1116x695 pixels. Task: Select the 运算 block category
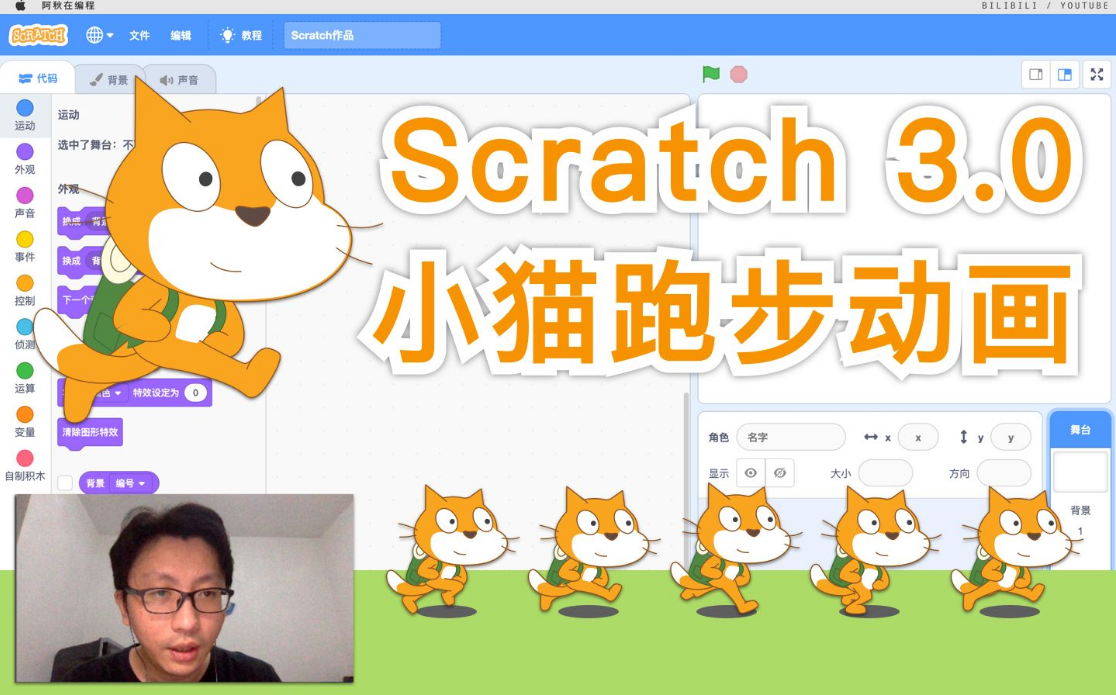[25, 378]
